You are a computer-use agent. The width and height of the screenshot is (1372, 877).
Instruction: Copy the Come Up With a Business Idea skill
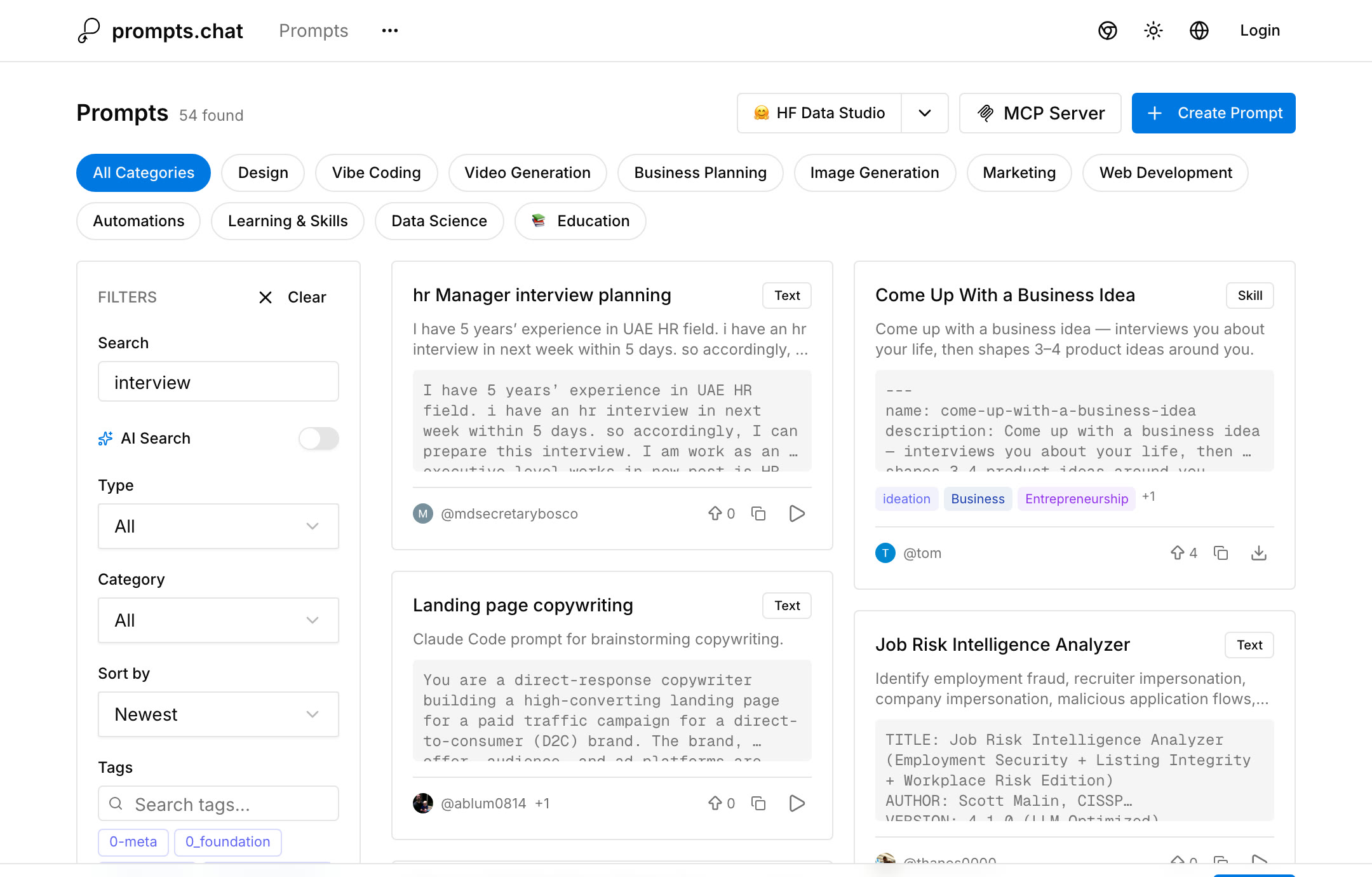pyautogui.click(x=1221, y=553)
